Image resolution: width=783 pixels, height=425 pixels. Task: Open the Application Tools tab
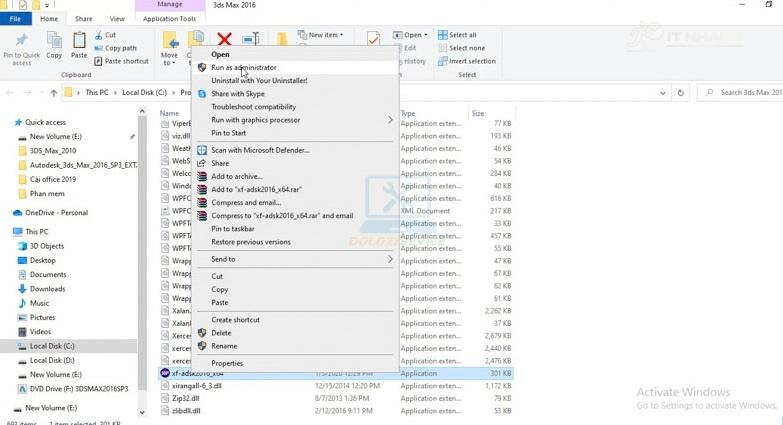(x=169, y=19)
